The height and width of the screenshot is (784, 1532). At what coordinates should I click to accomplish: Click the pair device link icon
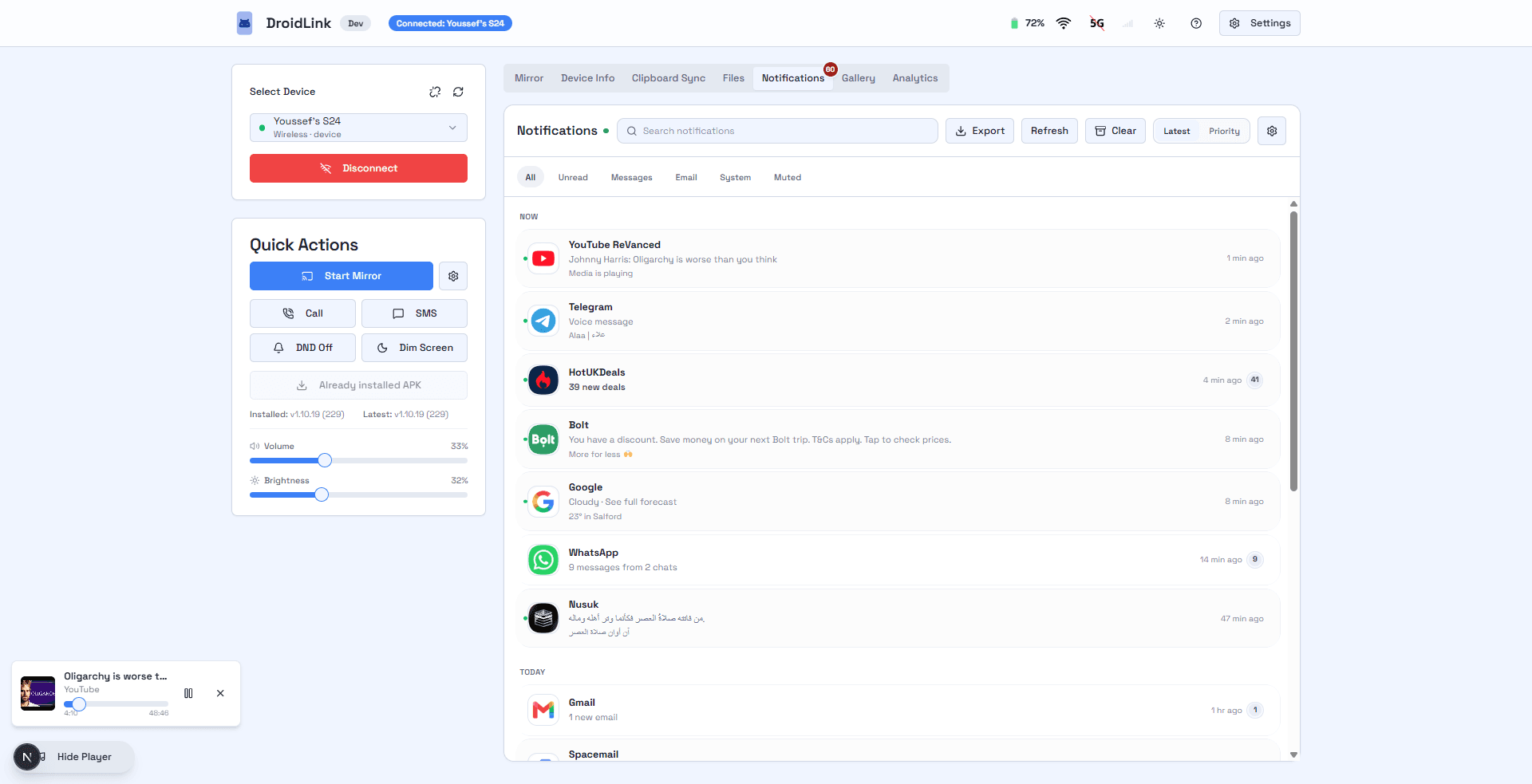(x=435, y=92)
